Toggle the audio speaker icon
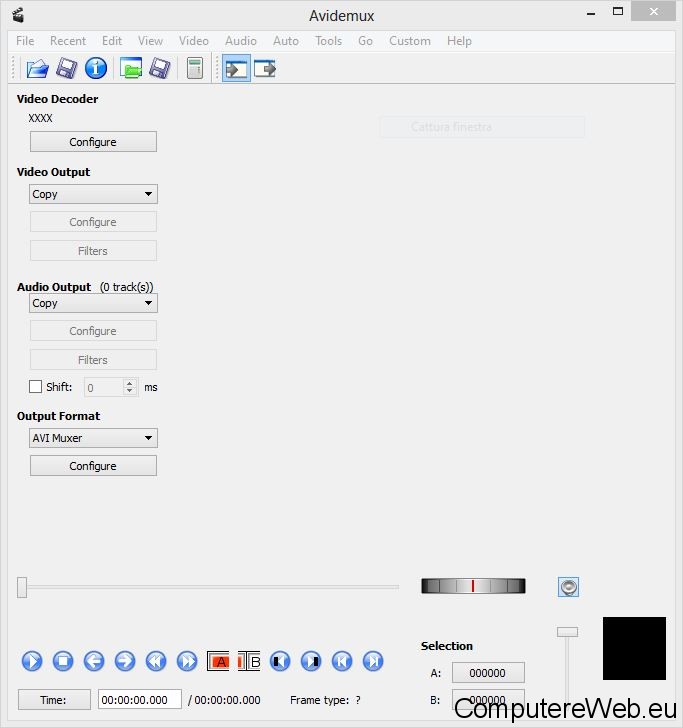This screenshot has height=728, width=683. click(x=568, y=587)
